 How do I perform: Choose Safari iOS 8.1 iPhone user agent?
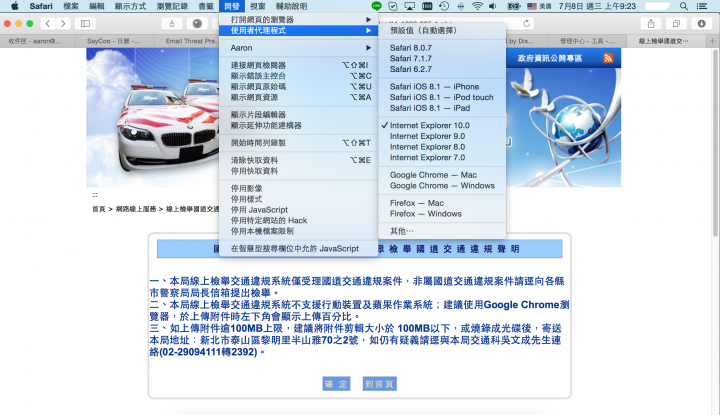coord(442,86)
